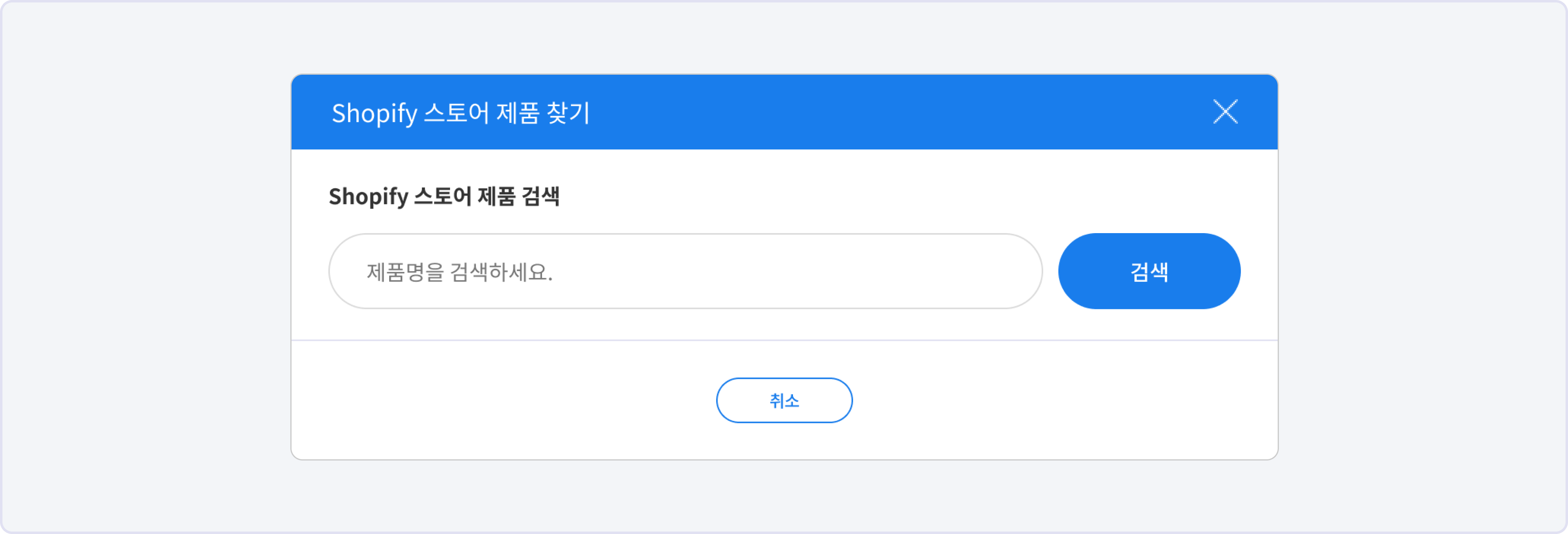The height and width of the screenshot is (534, 1568).
Task: Click the blue 검색 button
Action: (1149, 271)
